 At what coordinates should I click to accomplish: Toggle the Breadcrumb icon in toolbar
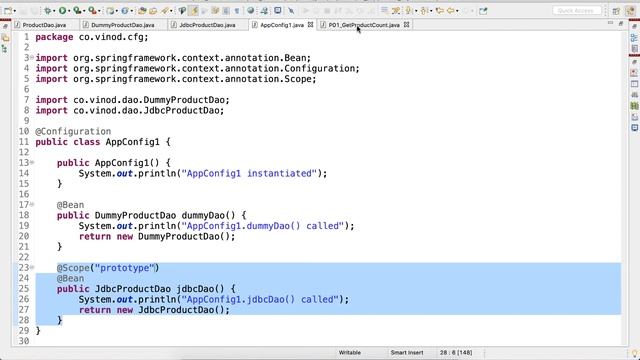coord(182,11)
